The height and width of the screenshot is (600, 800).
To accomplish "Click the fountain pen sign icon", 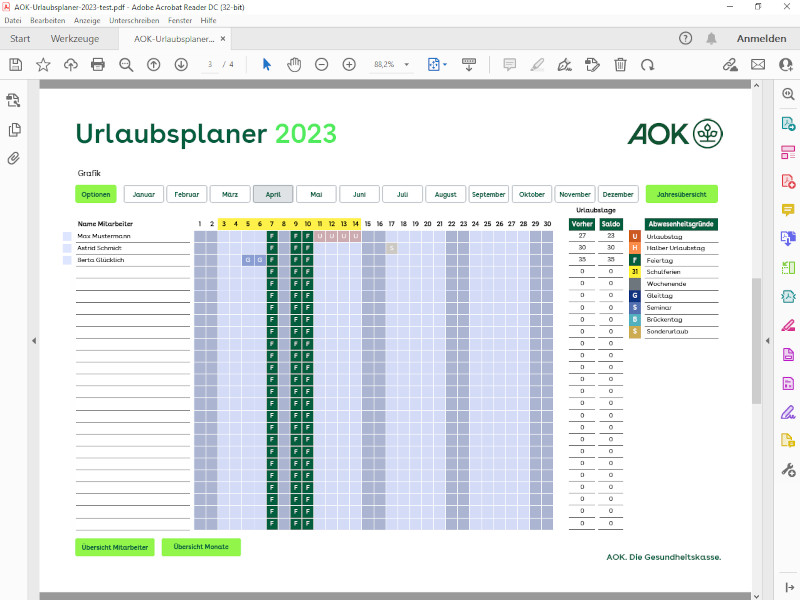I will [564, 65].
